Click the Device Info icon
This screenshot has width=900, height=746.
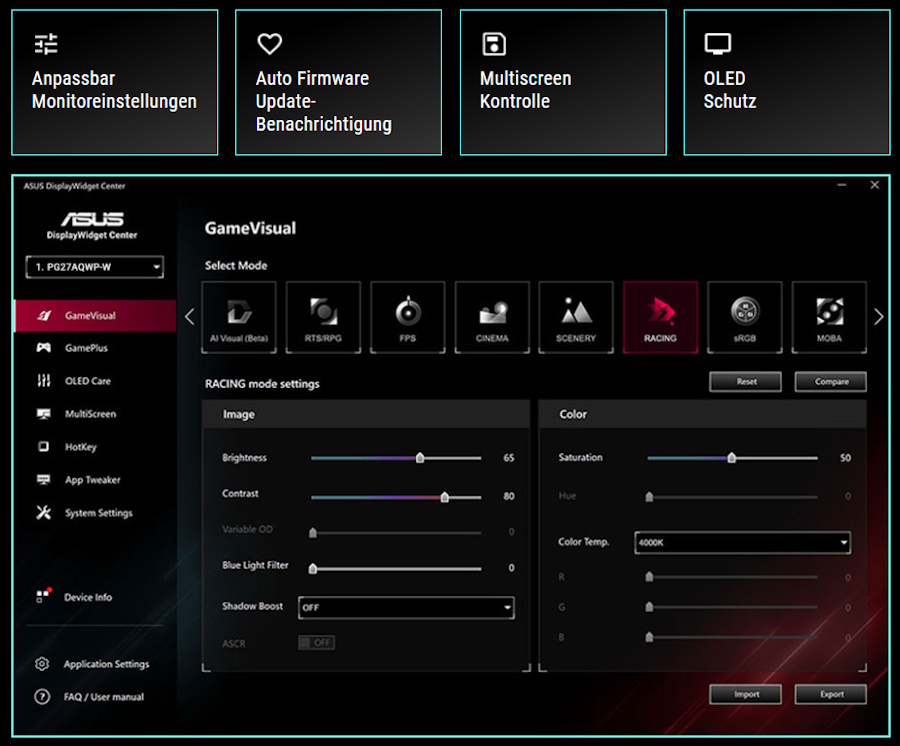(x=44, y=596)
